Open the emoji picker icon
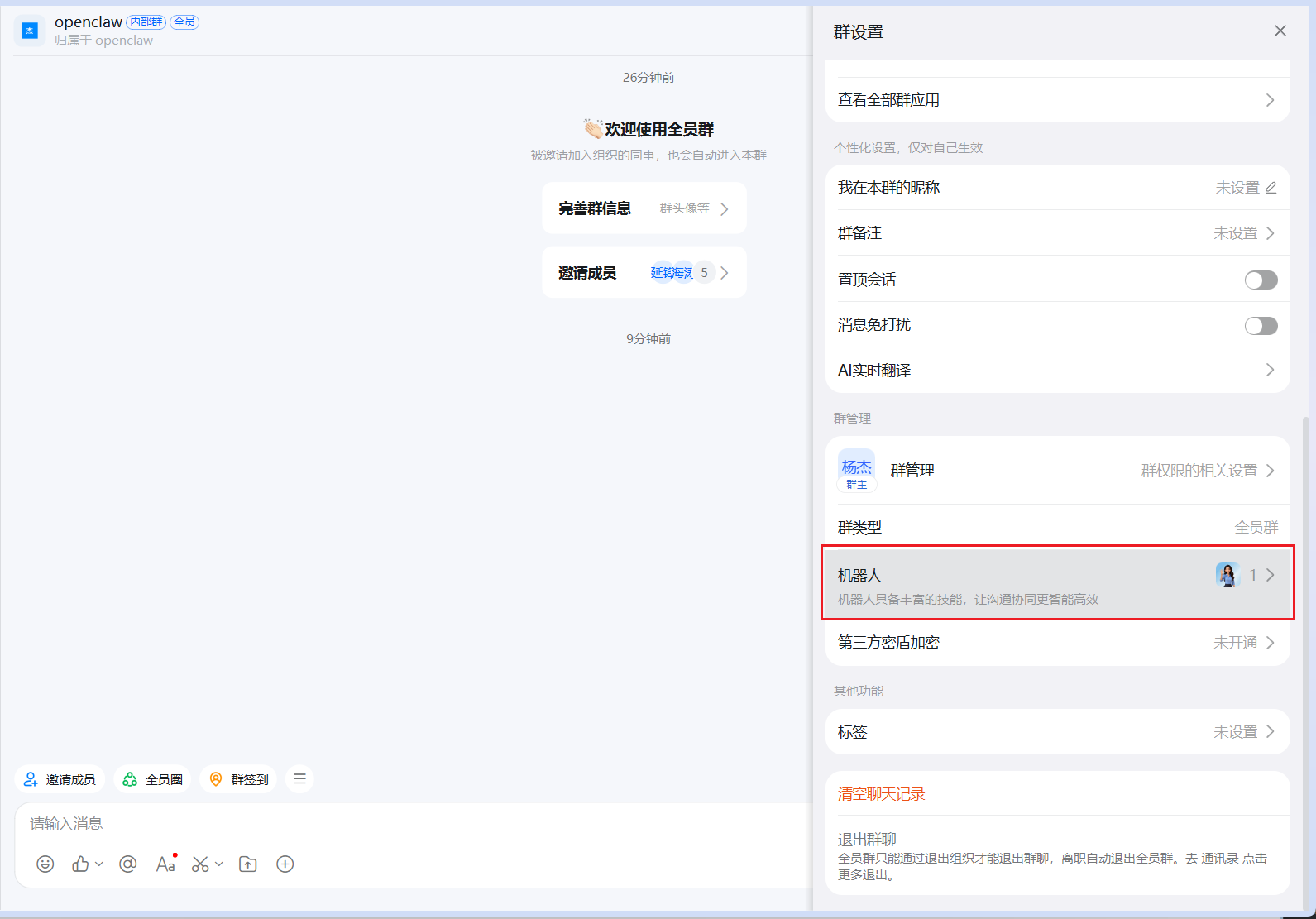The image size is (1316, 919). pos(45,864)
